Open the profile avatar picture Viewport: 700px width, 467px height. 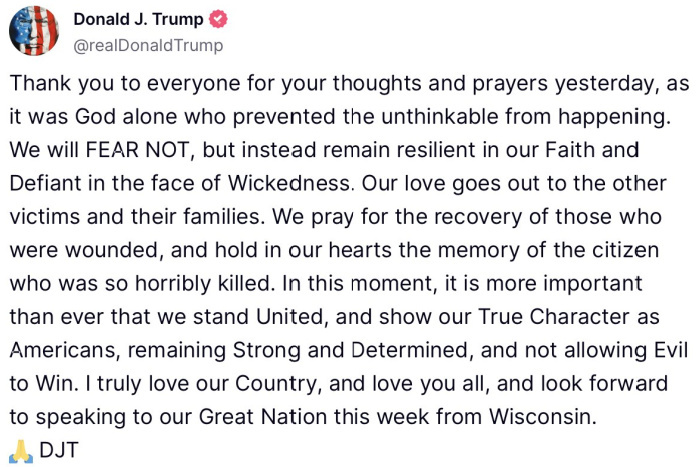[34, 31]
